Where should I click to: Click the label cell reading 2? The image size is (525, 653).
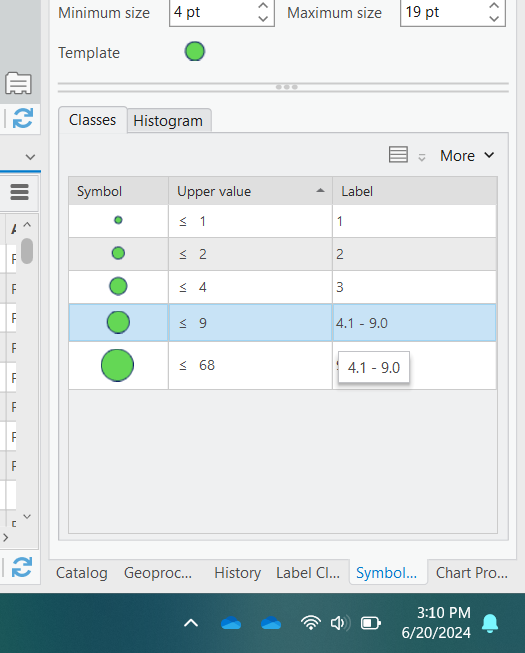coord(414,254)
